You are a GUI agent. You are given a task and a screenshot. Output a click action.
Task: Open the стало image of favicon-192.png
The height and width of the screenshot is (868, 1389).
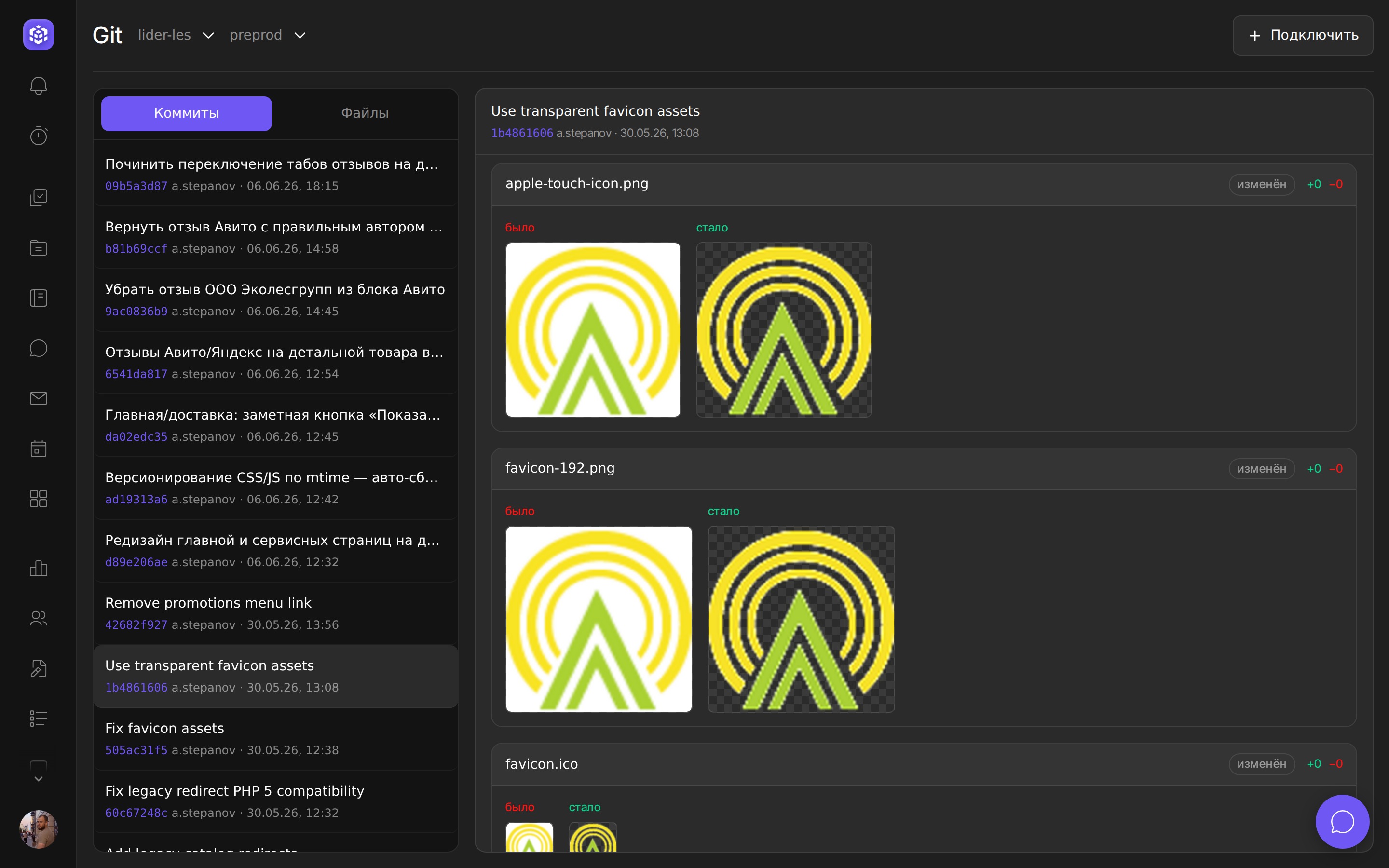(801, 619)
